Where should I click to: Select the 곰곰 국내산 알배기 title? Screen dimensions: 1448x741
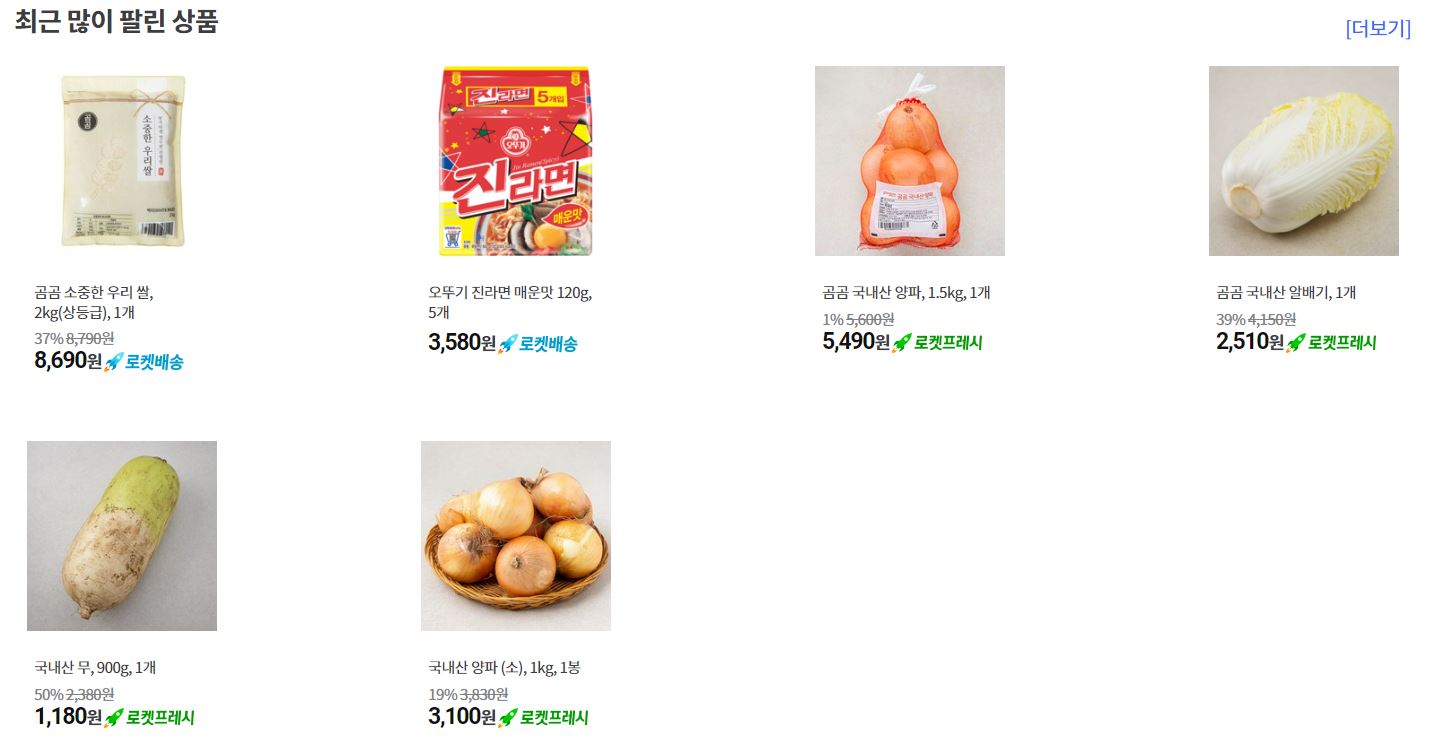1286,293
